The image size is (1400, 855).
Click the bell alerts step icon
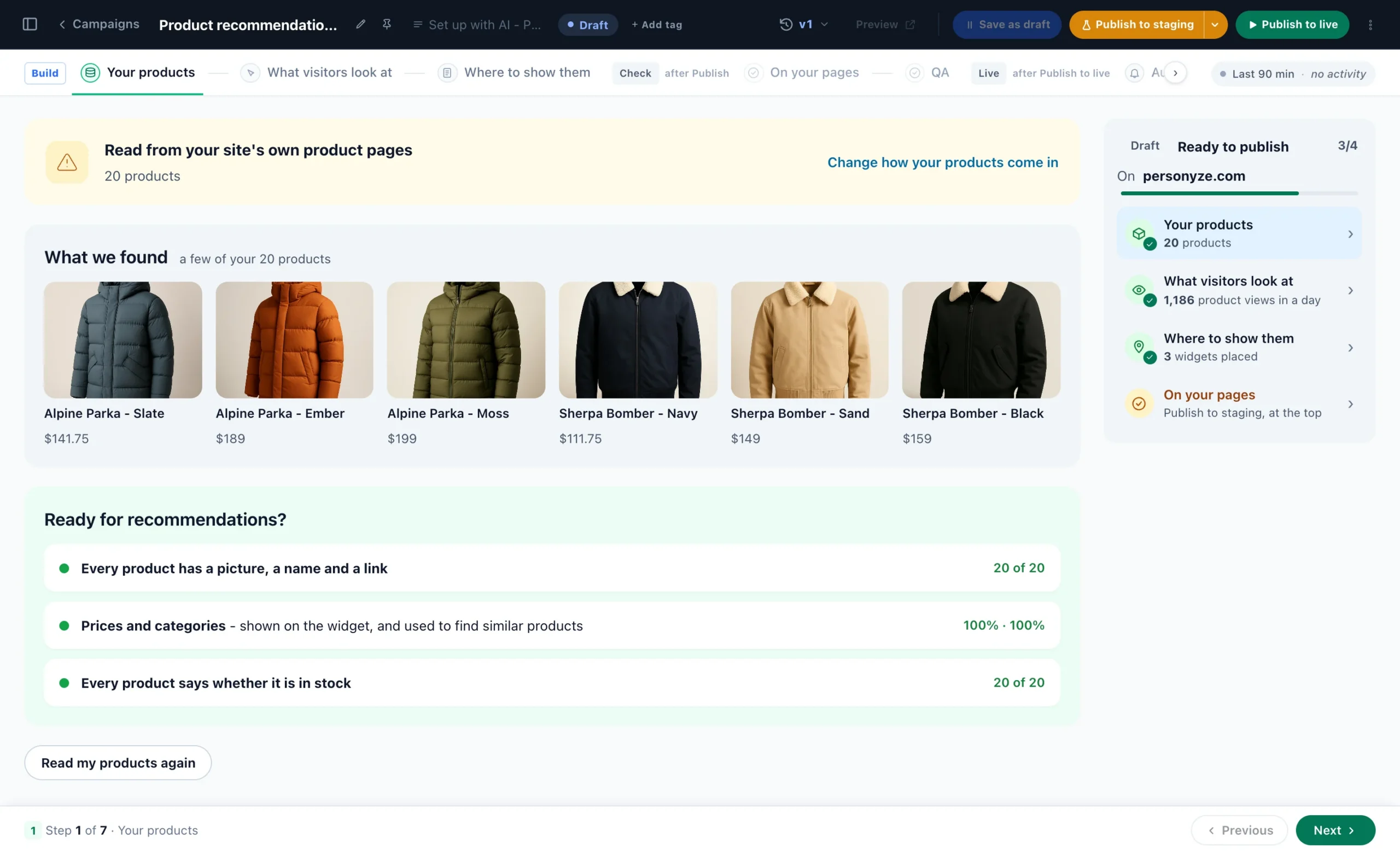pos(1134,73)
